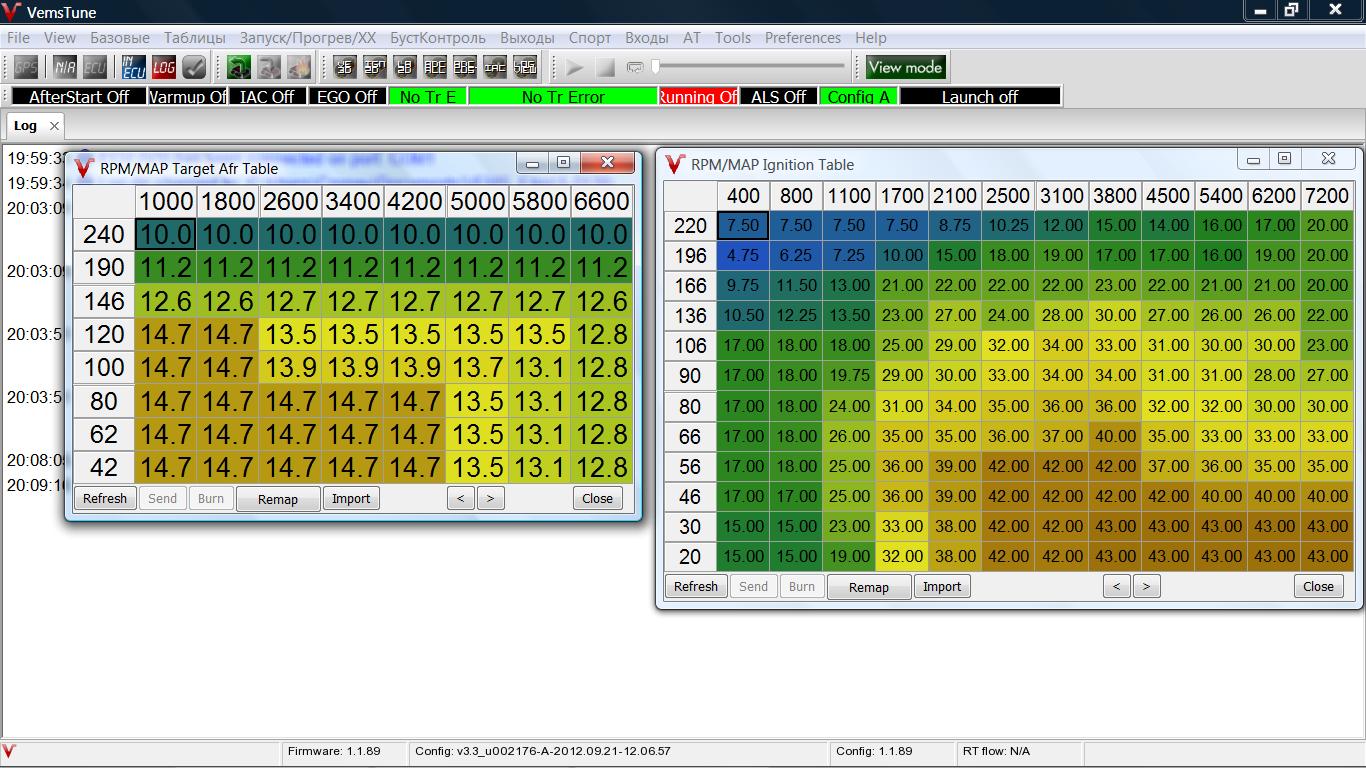
Task: Select ignition cell at MAP 220, RPM 400
Action: click(743, 226)
